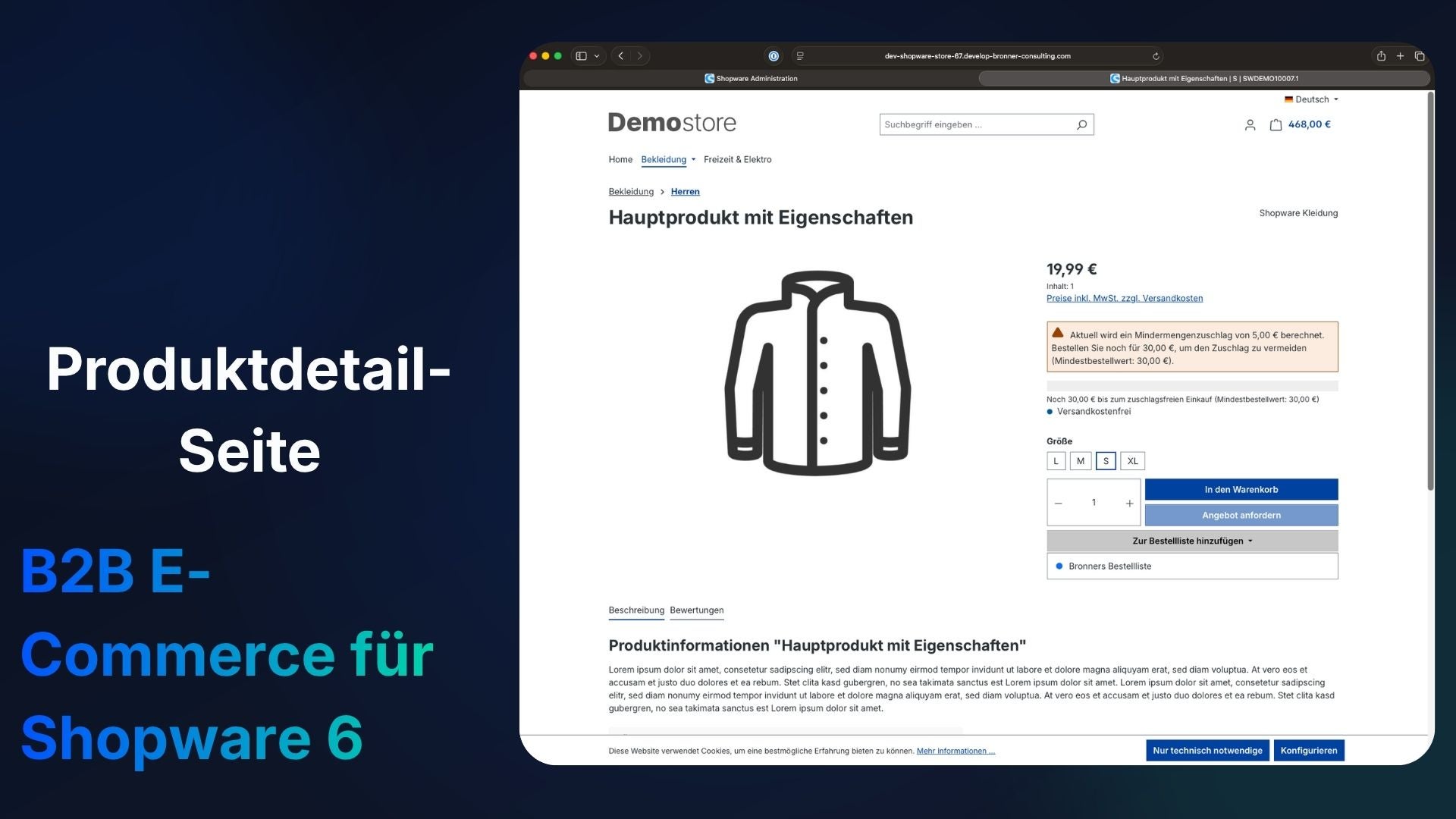
Task: Click the Versandkostenfrei text
Action: pyautogui.click(x=1094, y=412)
